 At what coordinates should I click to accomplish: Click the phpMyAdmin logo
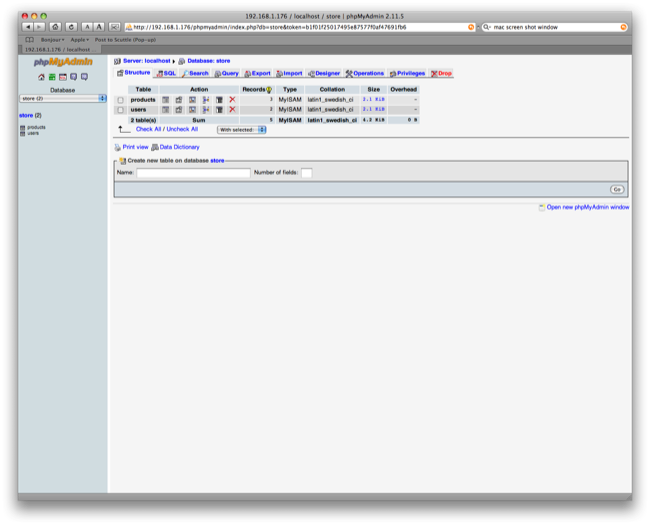tap(63, 62)
